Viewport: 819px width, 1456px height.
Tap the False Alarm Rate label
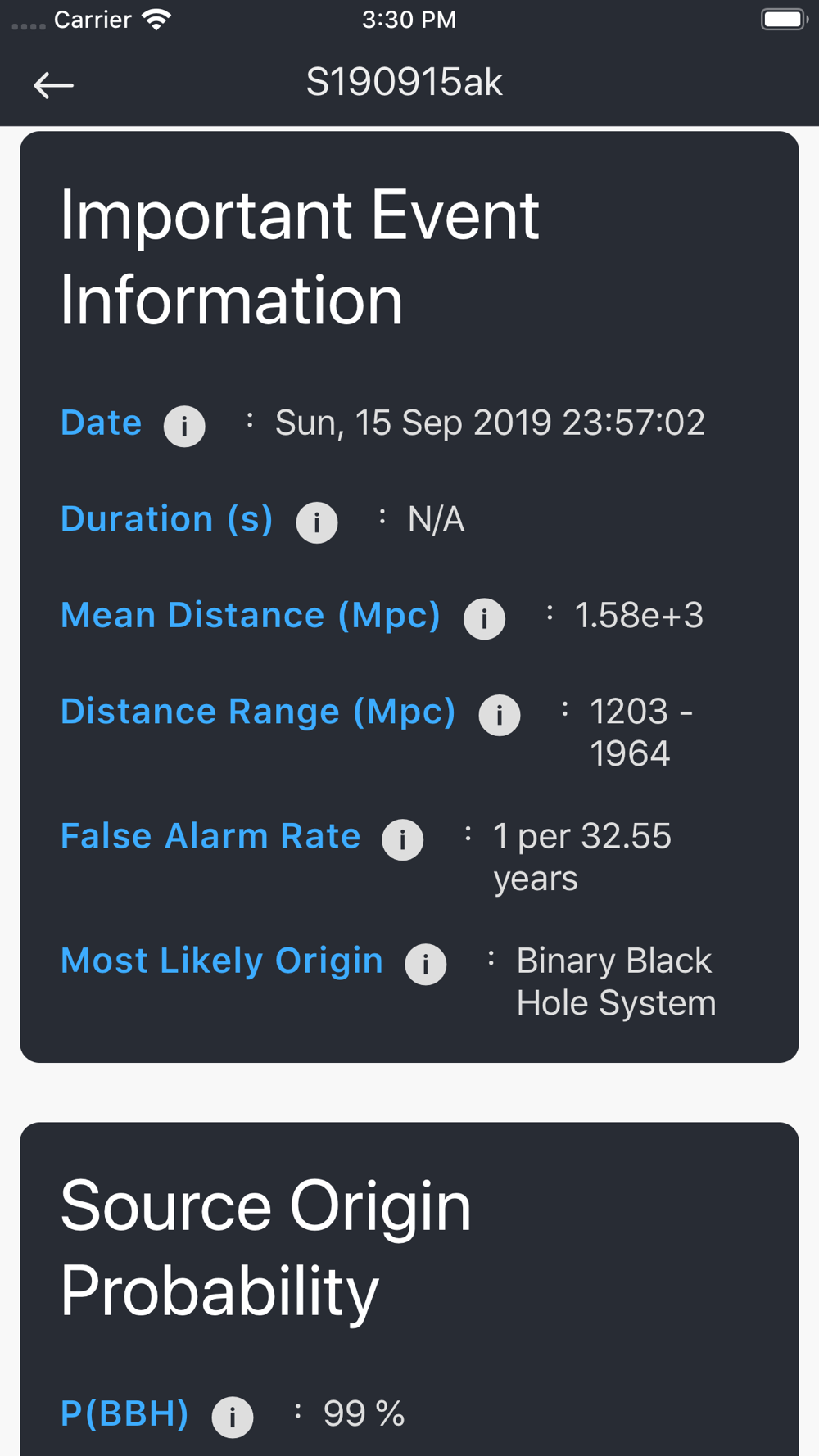pos(210,836)
